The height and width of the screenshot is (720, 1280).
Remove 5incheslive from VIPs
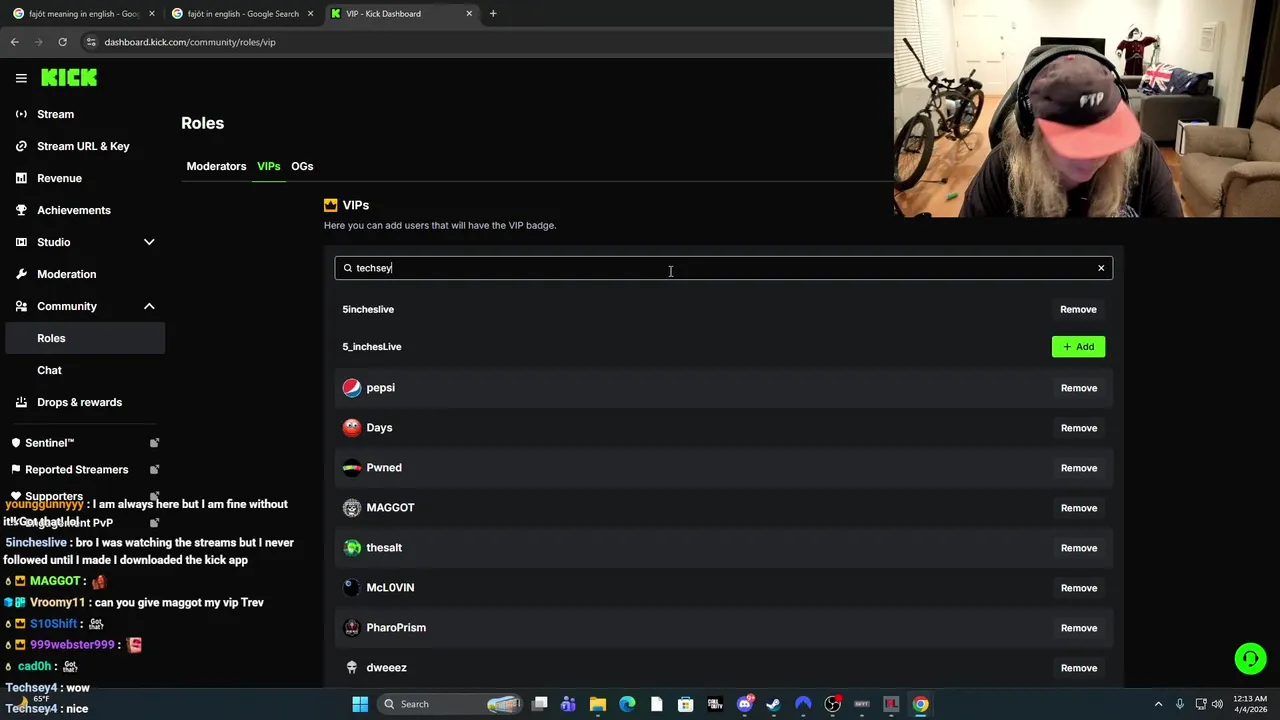1078,309
